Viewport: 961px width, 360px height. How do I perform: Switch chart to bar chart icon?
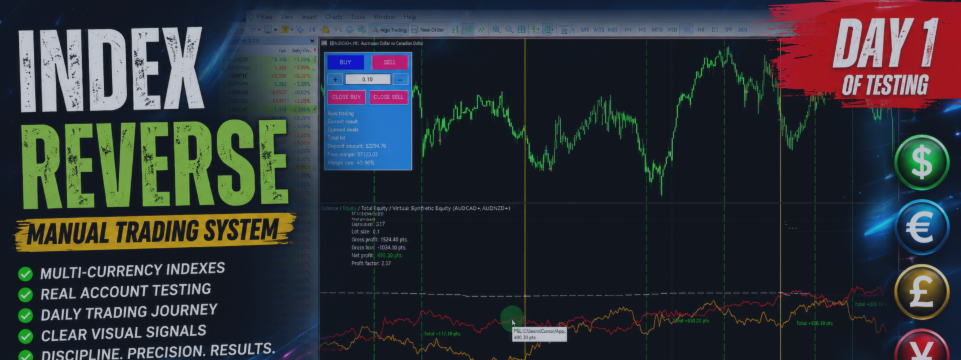tap(455, 30)
